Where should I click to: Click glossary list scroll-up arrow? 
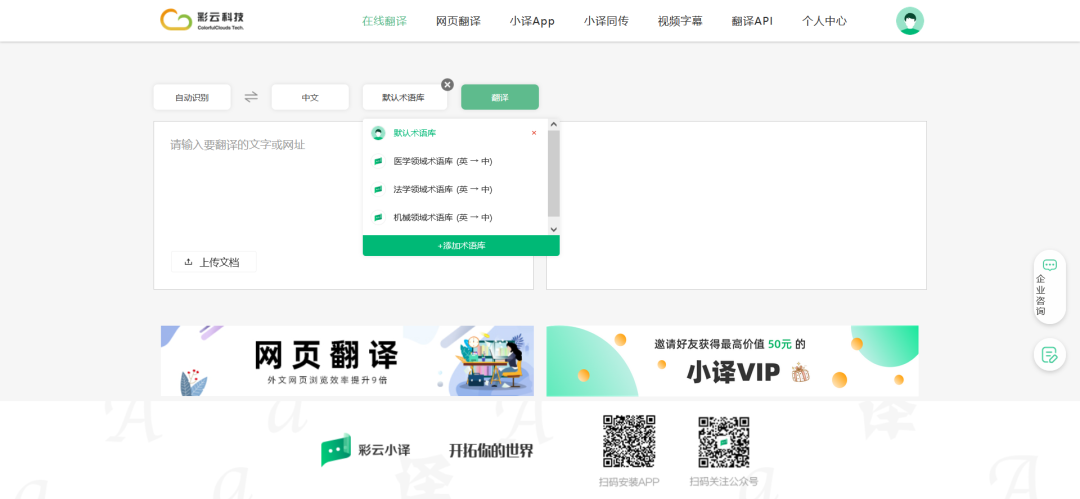pyautogui.click(x=554, y=125)
